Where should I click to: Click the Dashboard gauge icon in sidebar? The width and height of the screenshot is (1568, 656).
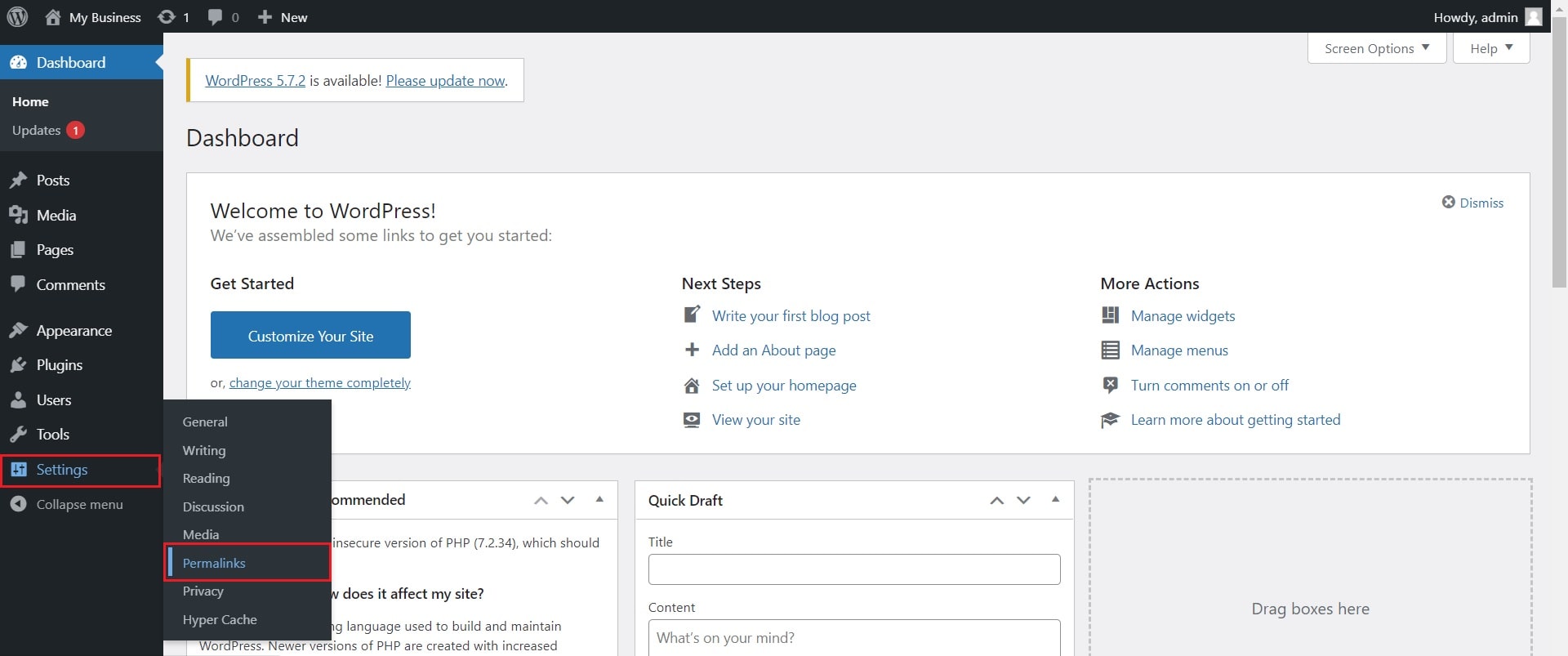click(18, 62)
